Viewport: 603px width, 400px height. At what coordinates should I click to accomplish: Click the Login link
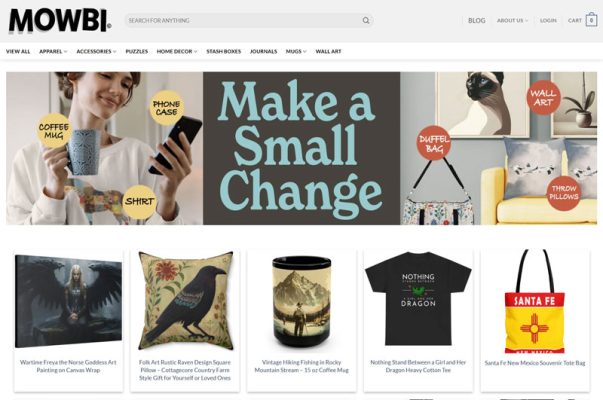point(548,20)
